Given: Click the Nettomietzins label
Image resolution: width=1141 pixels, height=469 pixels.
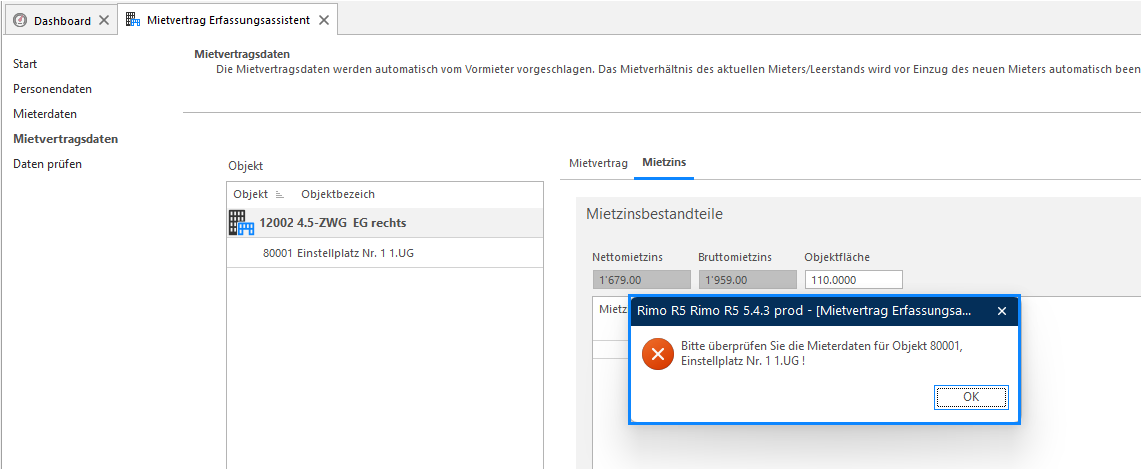Looking at the screenshot, I should pyautogui.click(x=627, y=257).
